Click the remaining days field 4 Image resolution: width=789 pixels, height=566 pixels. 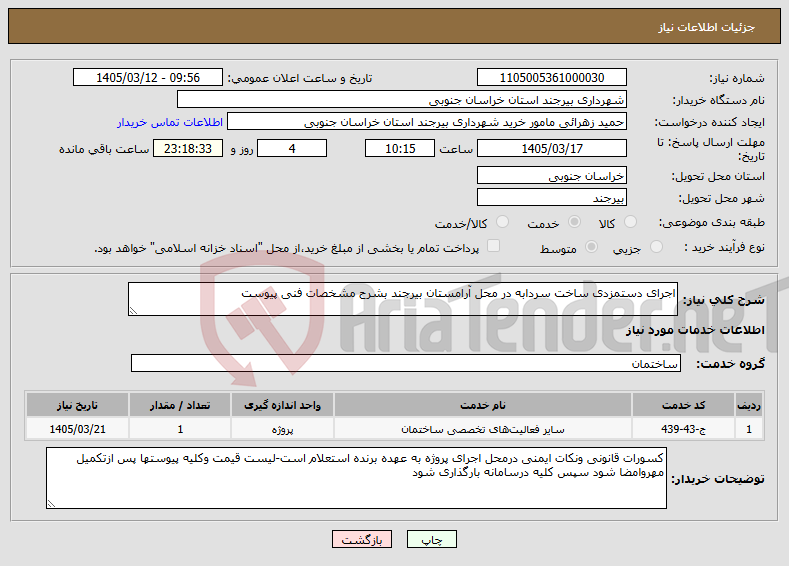[292, 148]
